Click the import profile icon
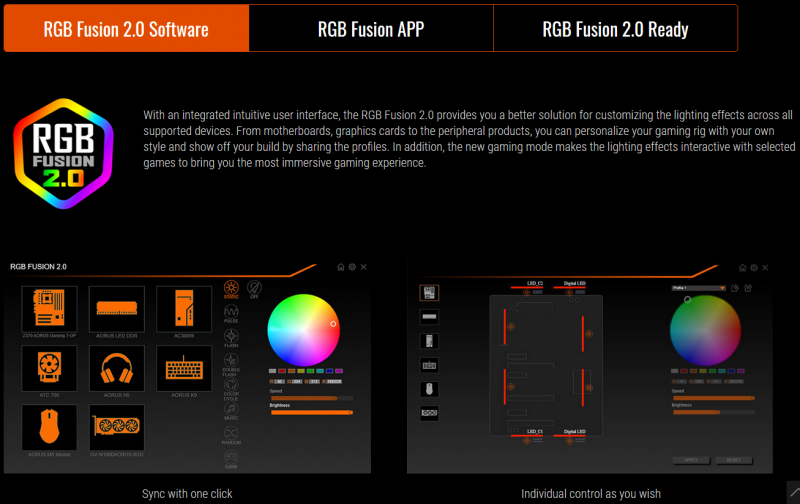800x504 pixels. pyautogui.click(x=735, y=288)
